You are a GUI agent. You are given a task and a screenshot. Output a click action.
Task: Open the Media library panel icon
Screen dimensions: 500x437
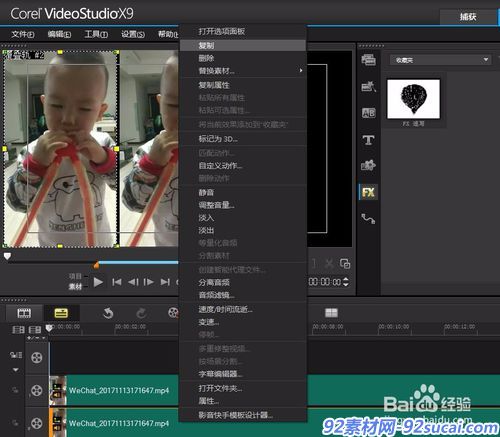point(368,60)
